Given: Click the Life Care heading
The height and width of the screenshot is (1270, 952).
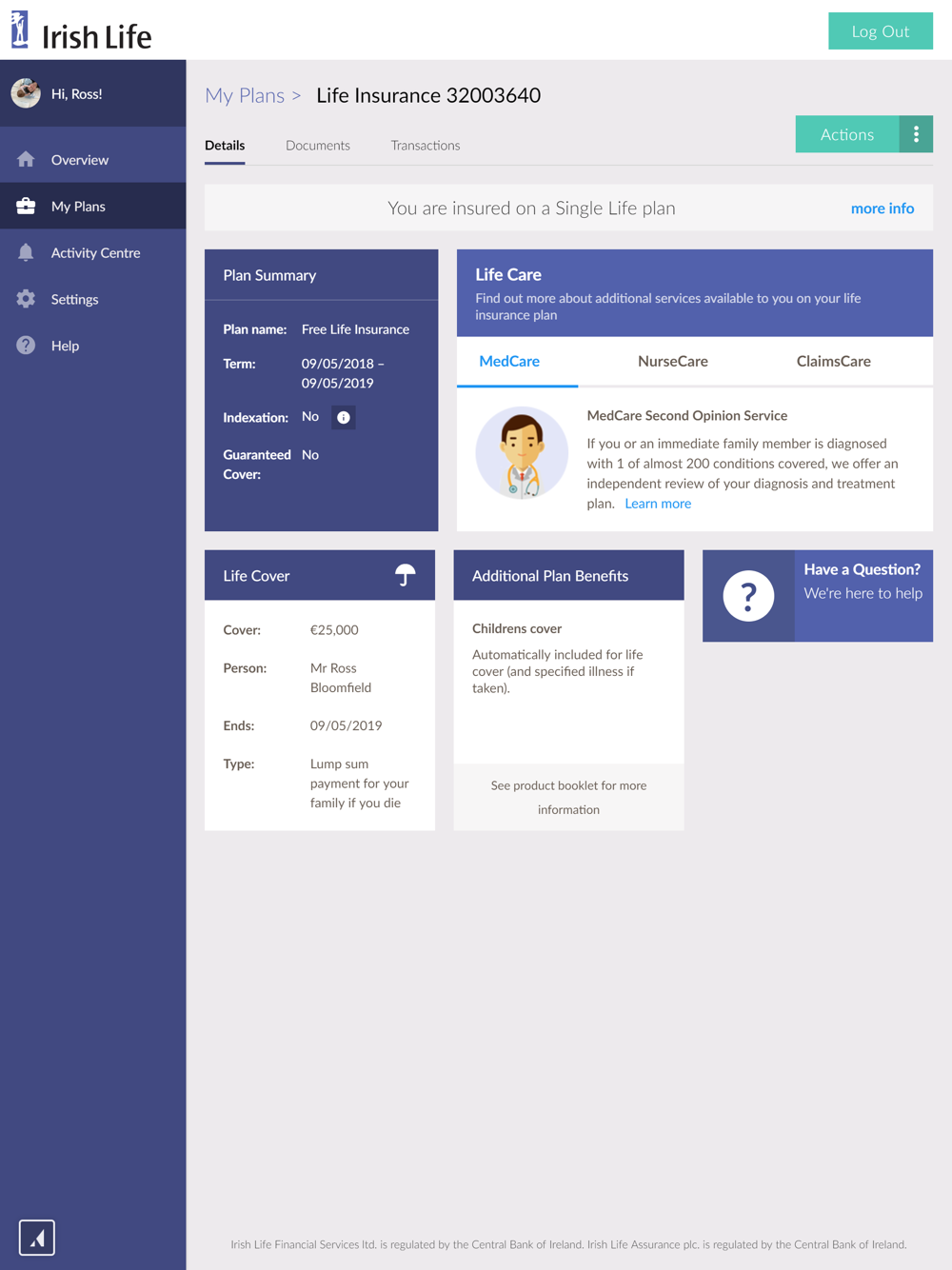Looking at the screenshot, I should (508, 274).
